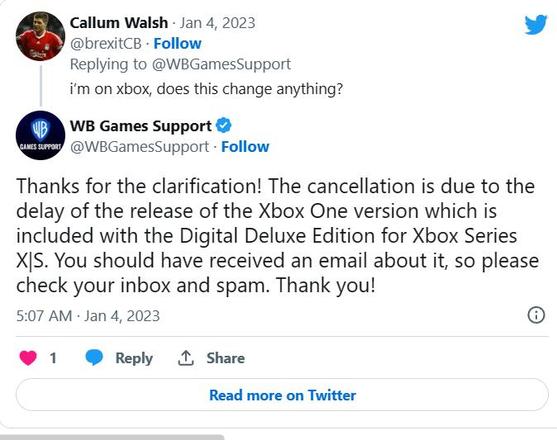Image resolution: width=557 pixels, height=440 pixels.
Task: Click the blue reply speech bubble icon
Action: point(94,358)
